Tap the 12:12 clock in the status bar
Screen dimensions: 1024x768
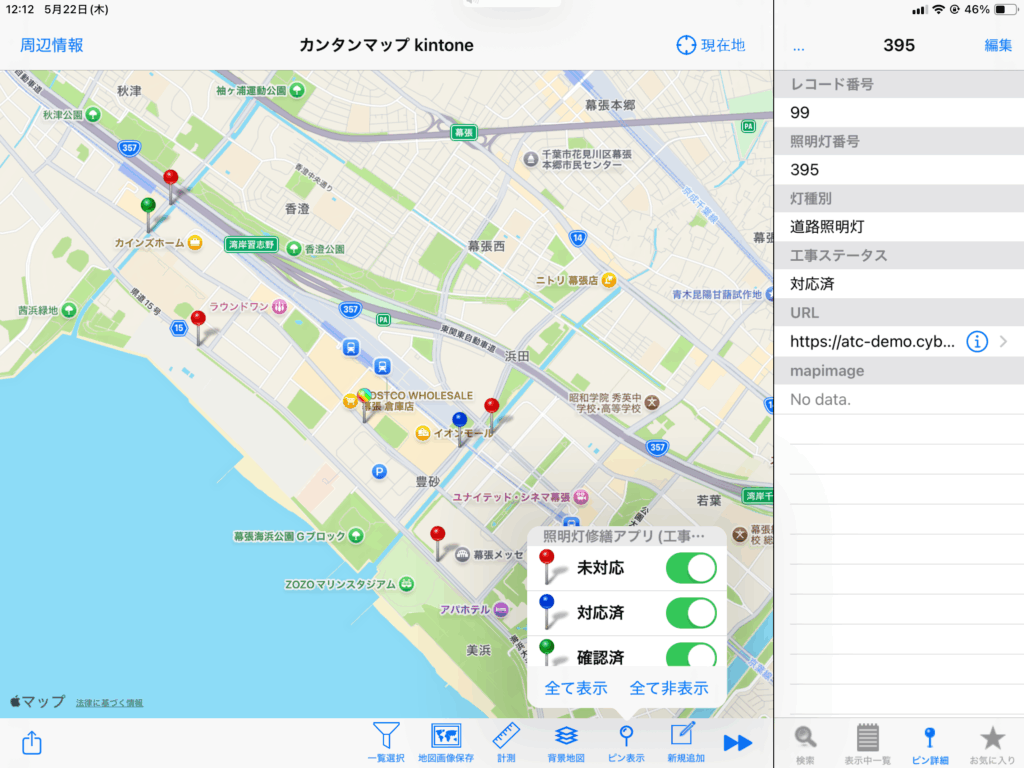[x=19, y=10]
